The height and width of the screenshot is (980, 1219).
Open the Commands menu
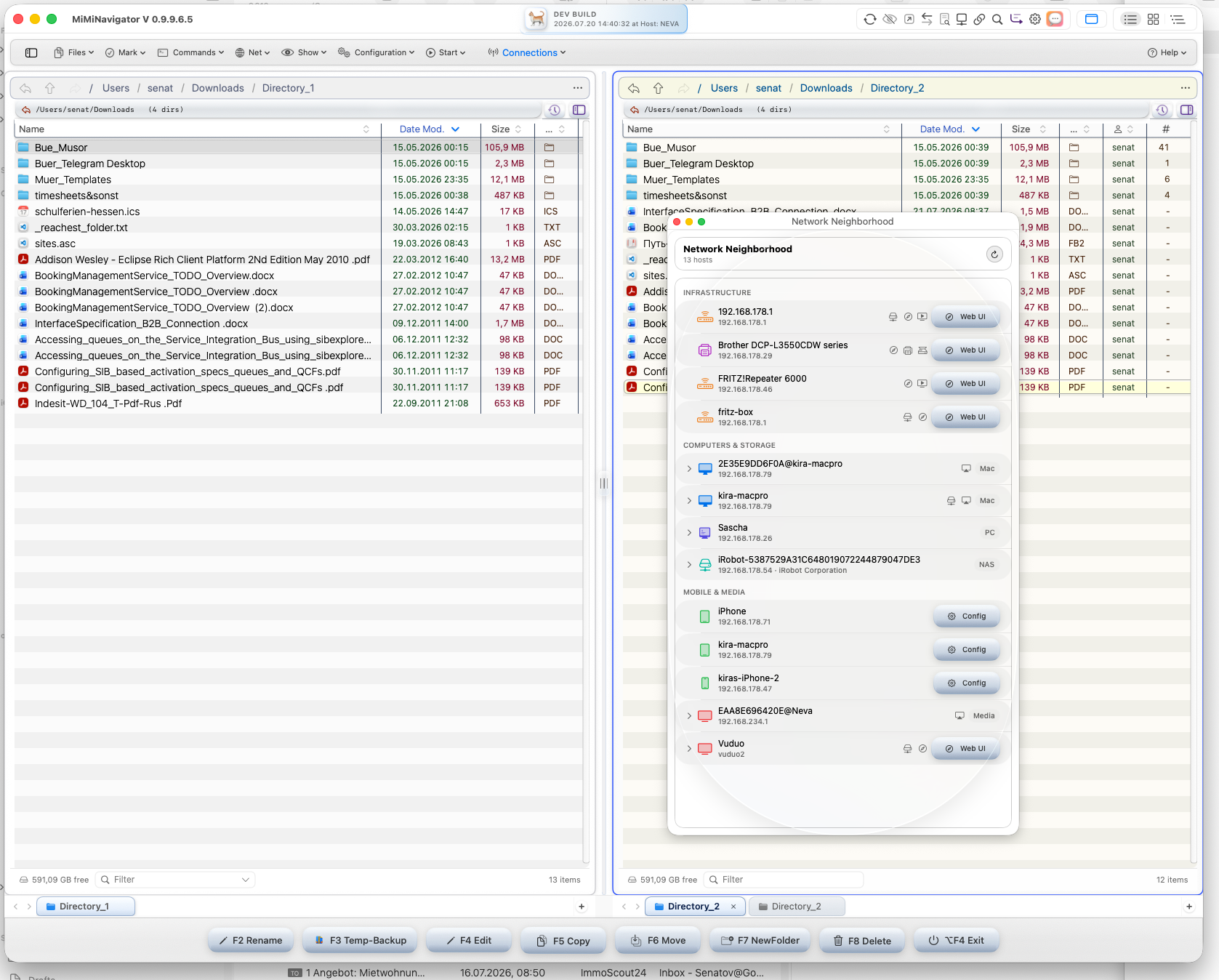point(190,52)
